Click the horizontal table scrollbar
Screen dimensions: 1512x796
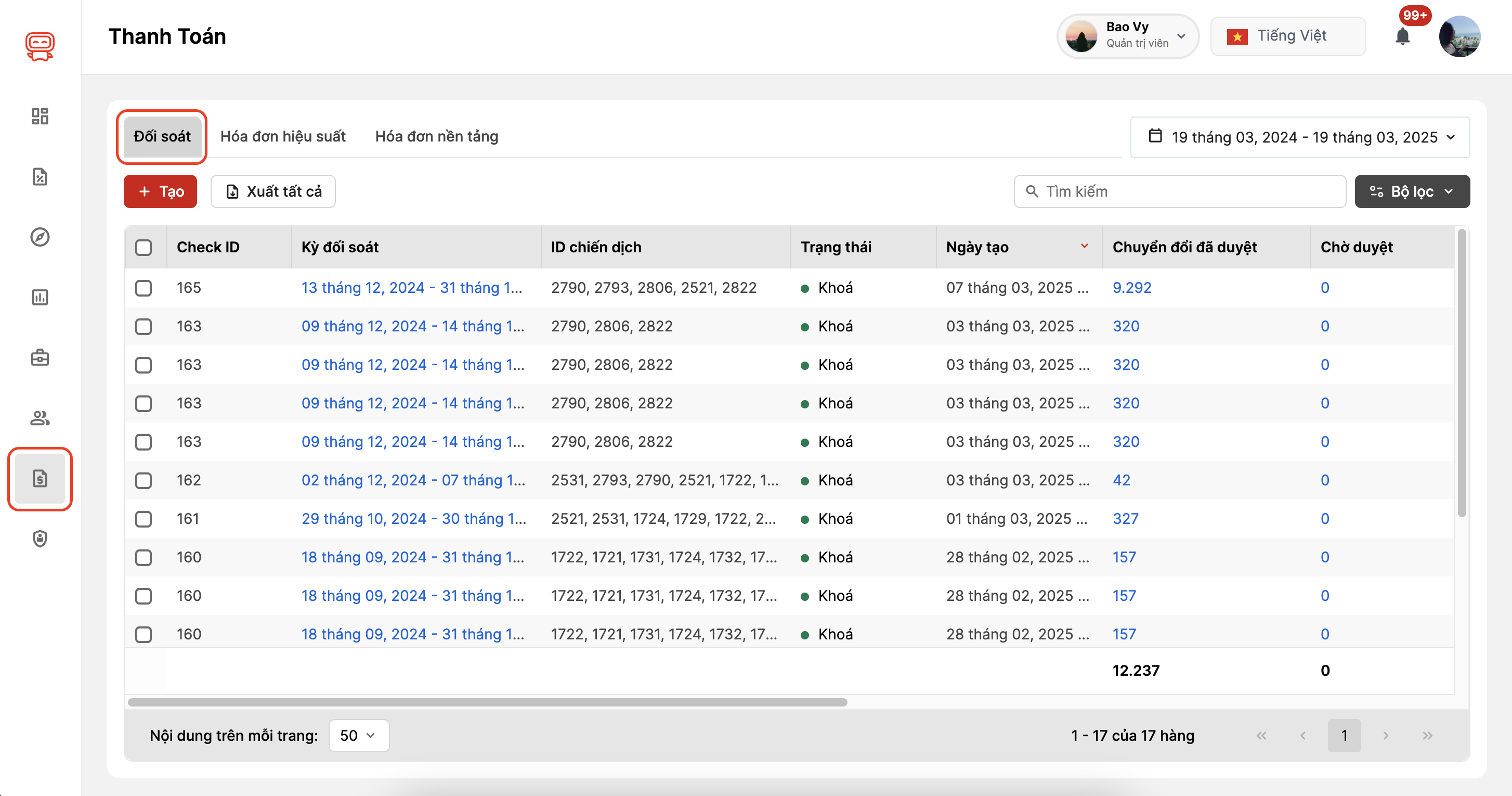[487, 702]
